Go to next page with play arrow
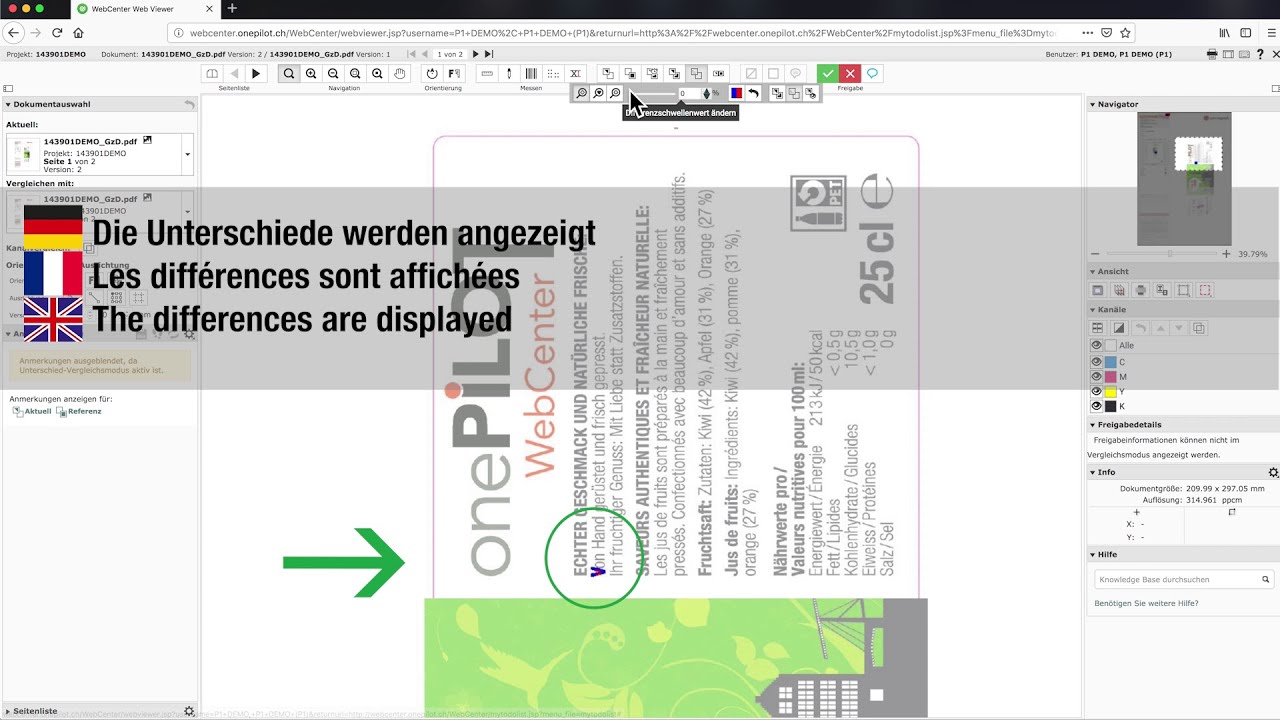 coord(256,74)
